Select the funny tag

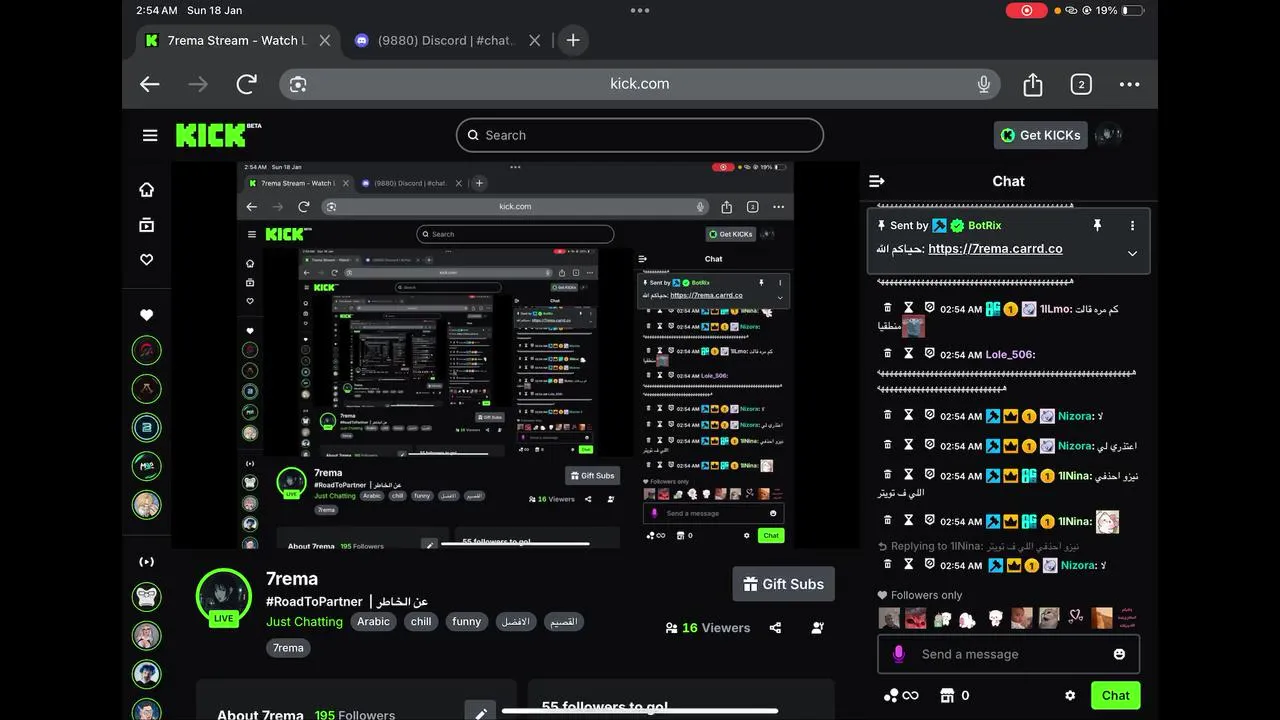(466, 621)
